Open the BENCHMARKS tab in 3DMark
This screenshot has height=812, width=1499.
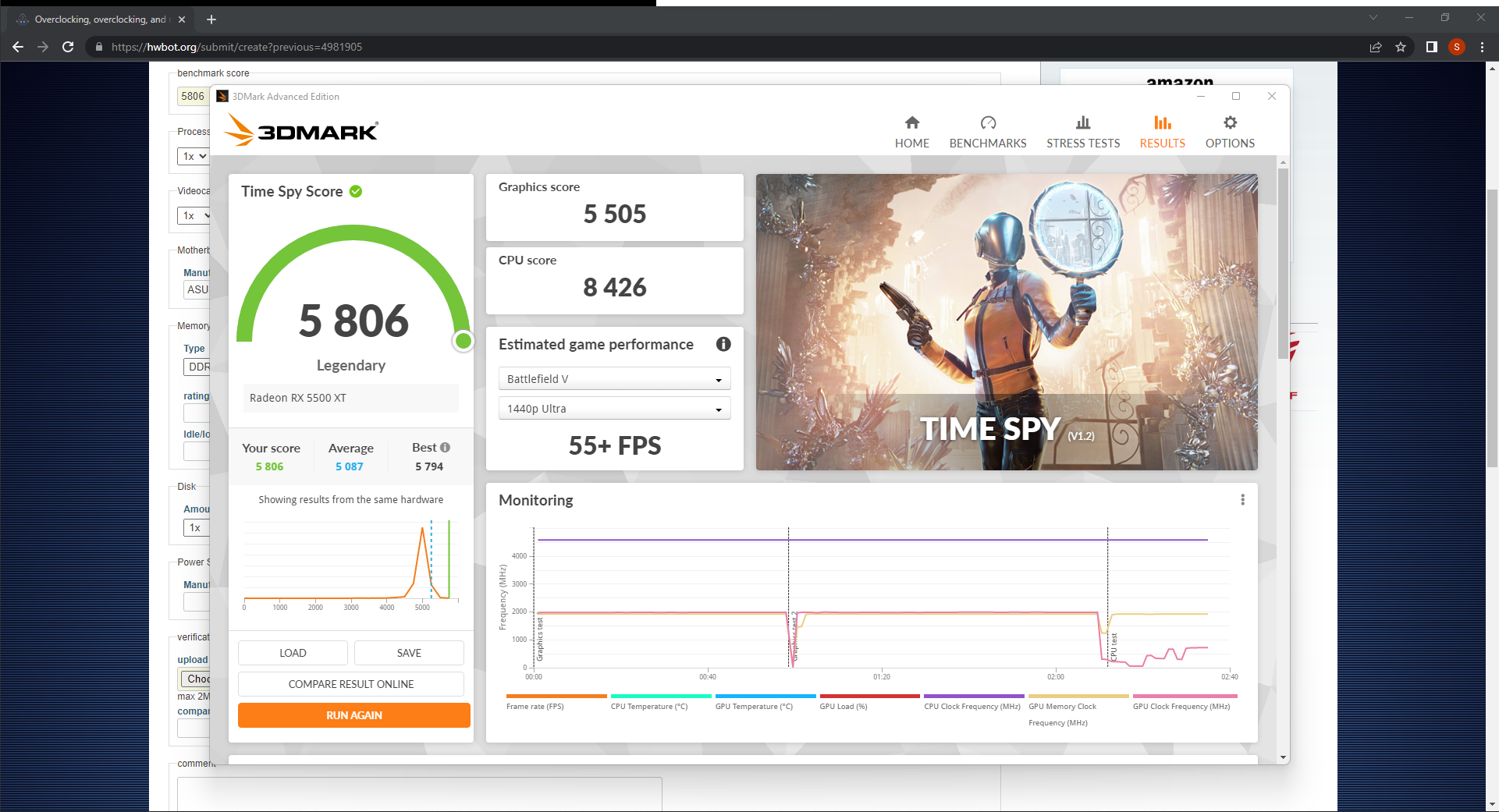[x=988, y=133]
